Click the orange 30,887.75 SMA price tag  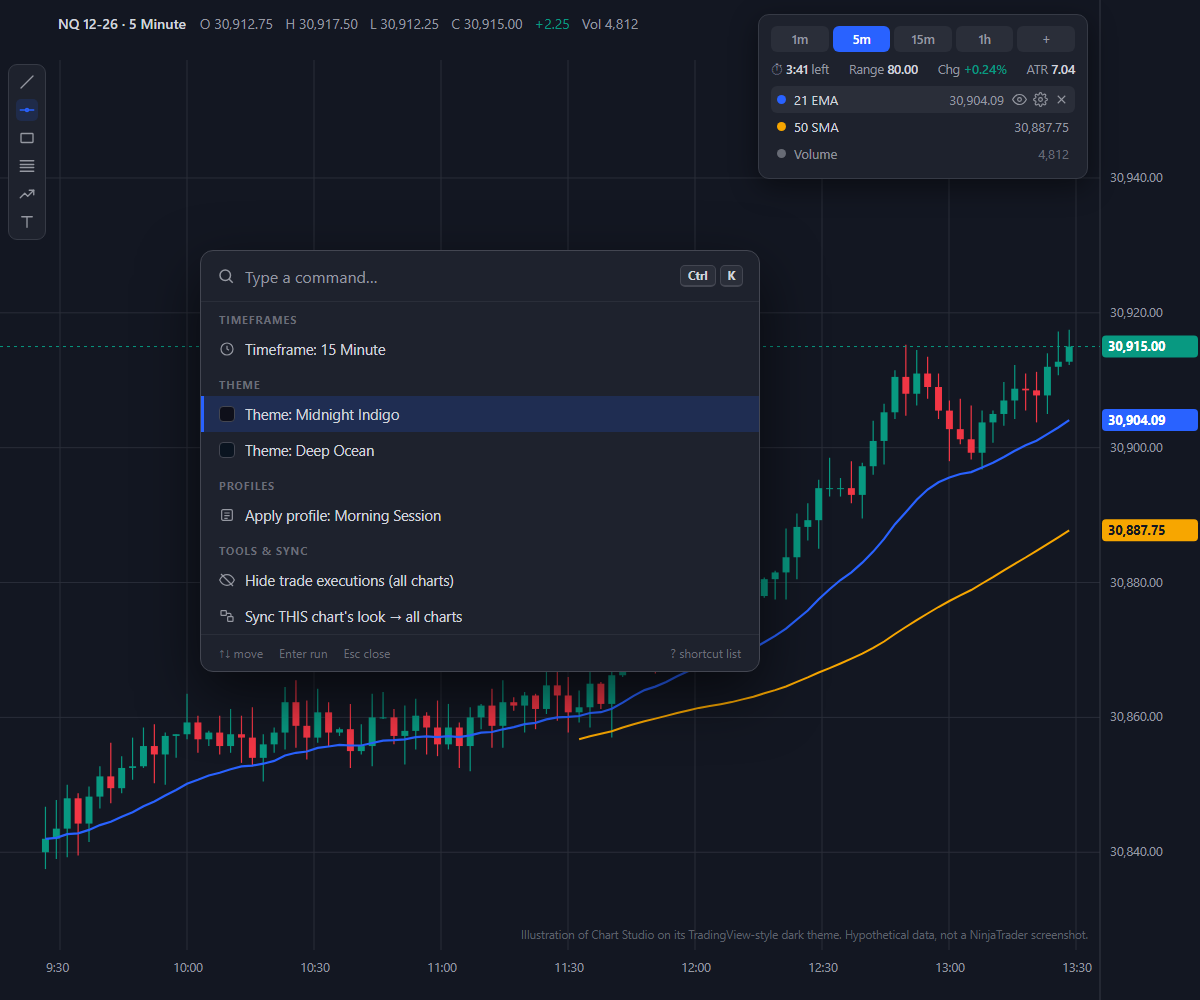pyautogui.click(x=1150, y=531)
